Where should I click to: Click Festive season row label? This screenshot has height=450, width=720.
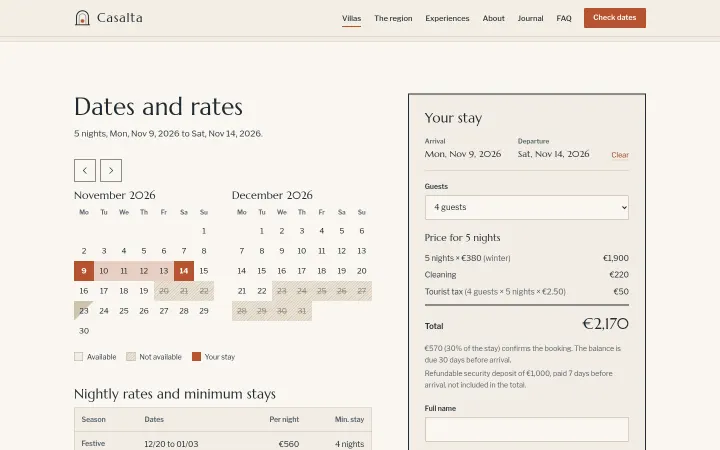point(93,444)
